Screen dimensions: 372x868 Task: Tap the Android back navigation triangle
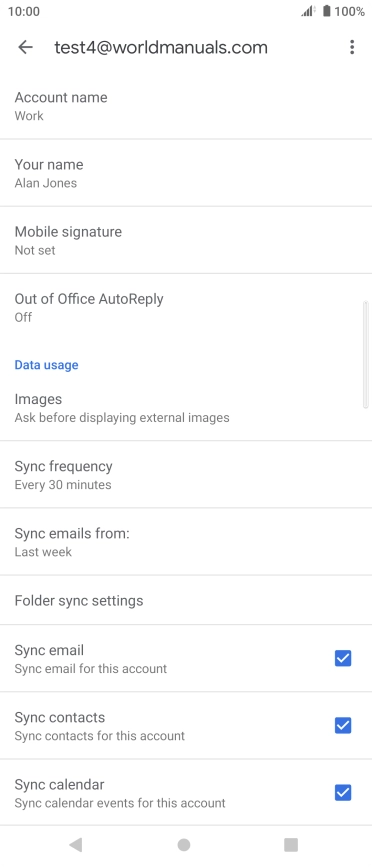[76, 844]
